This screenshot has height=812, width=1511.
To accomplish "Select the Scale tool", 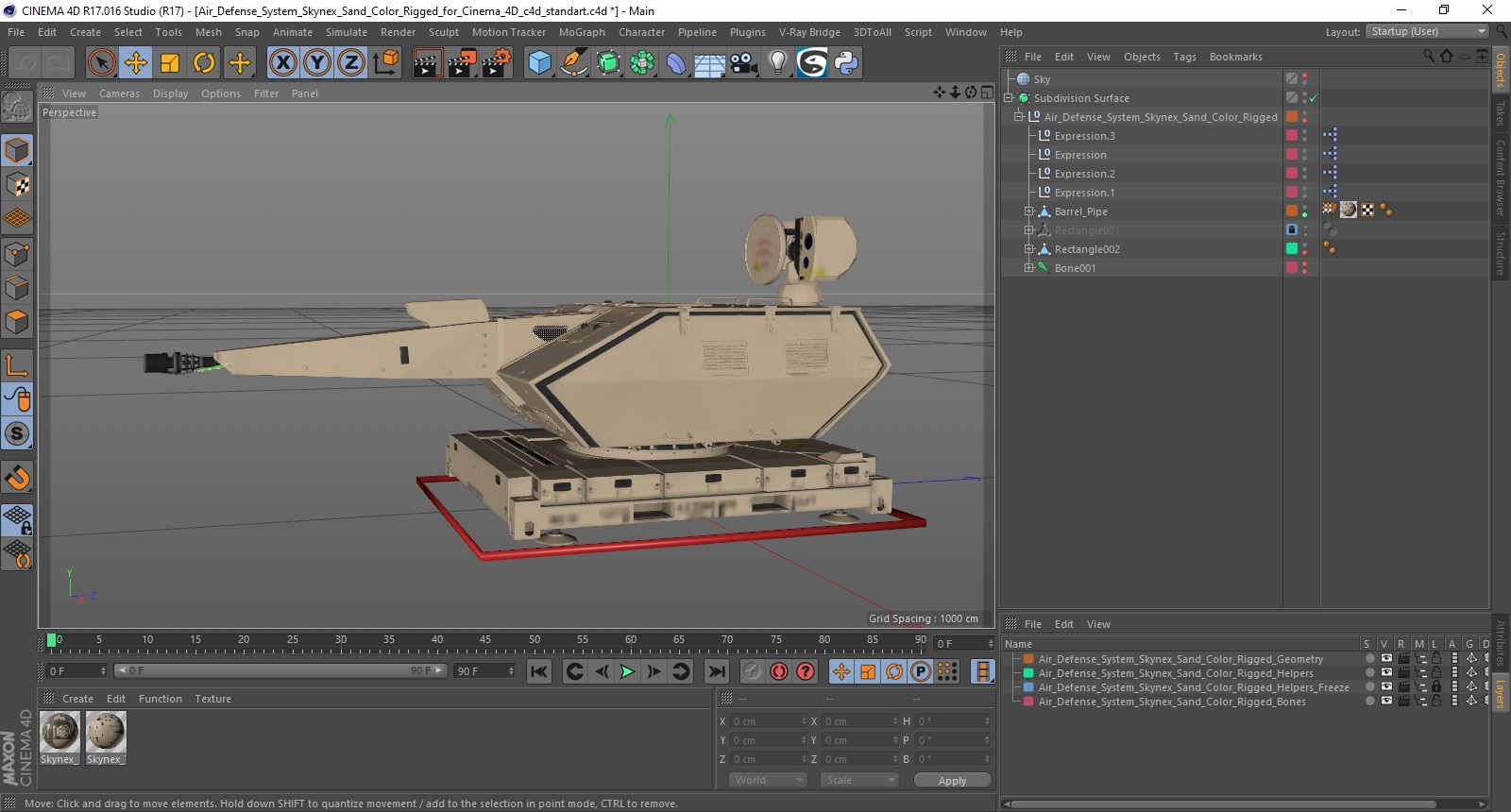I will click(x=170, y=63).
